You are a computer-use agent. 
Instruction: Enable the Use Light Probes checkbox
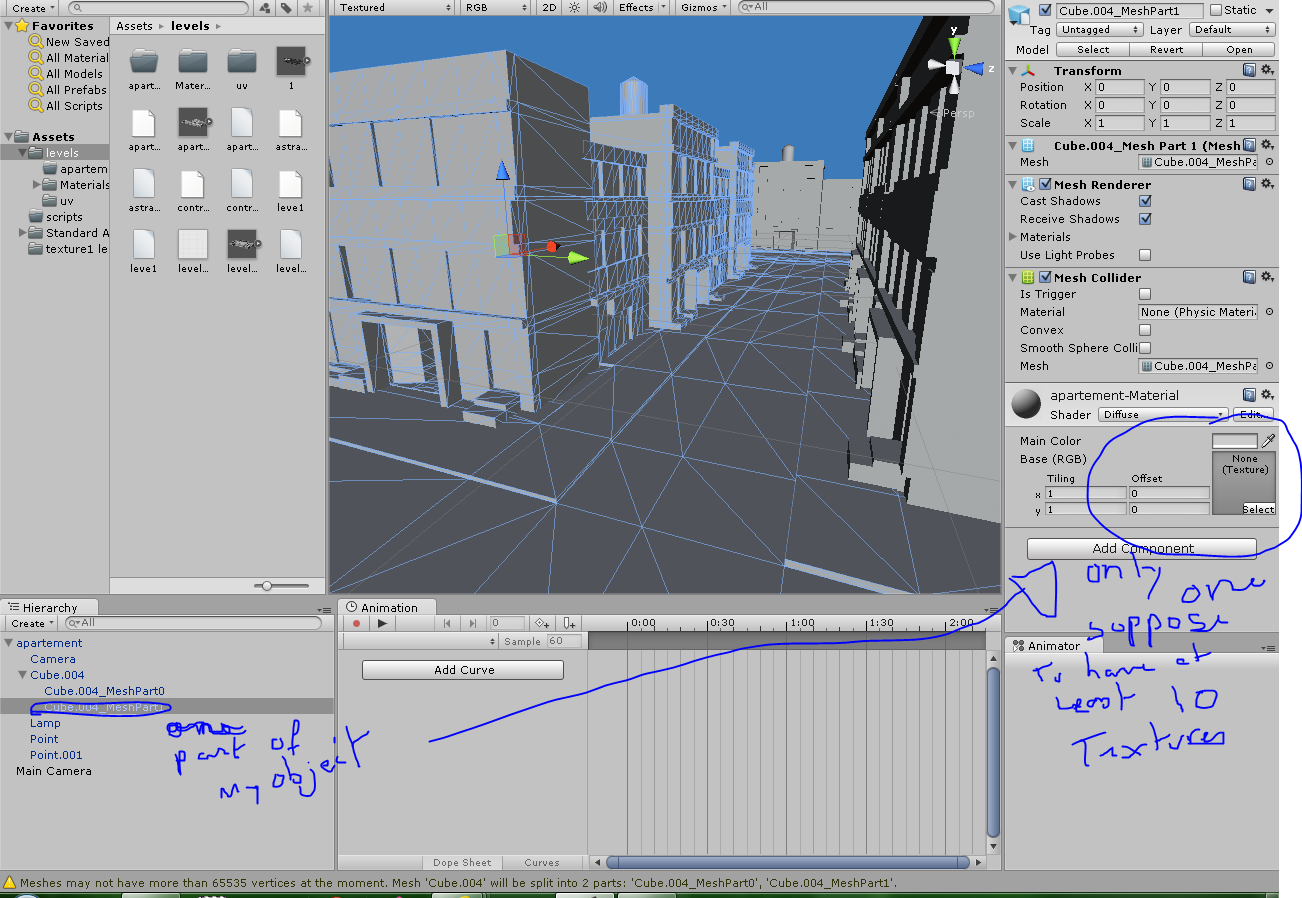(1145, 255)
